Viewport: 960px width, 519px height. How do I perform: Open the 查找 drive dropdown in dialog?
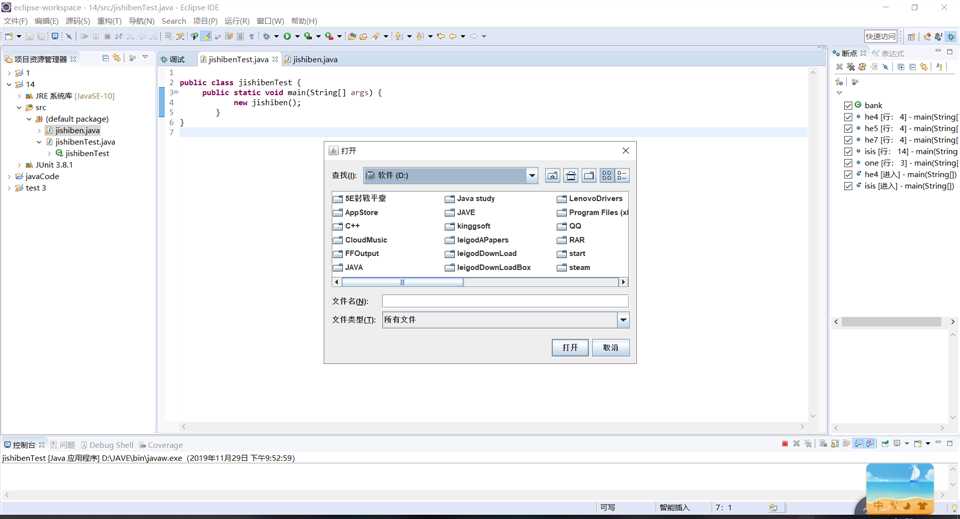tap(531, 175)
